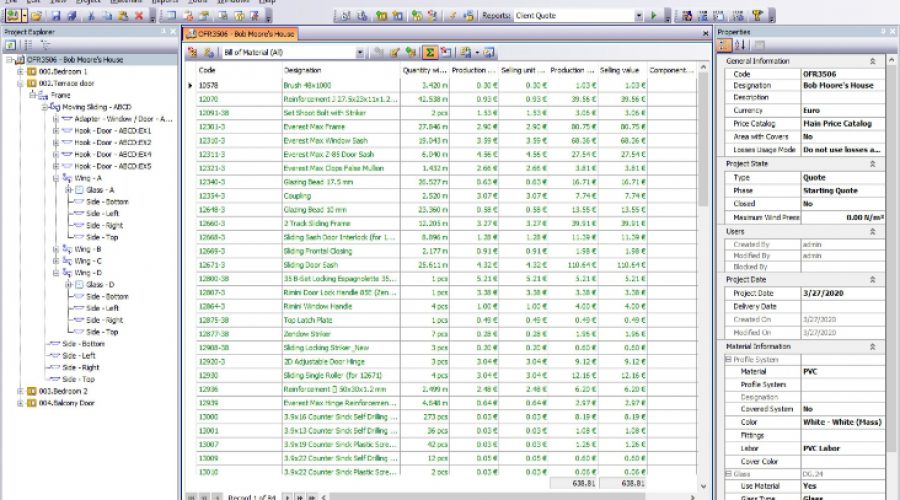
Task: Click the export icon in document toolbar
Action: [x=465, y=52]
